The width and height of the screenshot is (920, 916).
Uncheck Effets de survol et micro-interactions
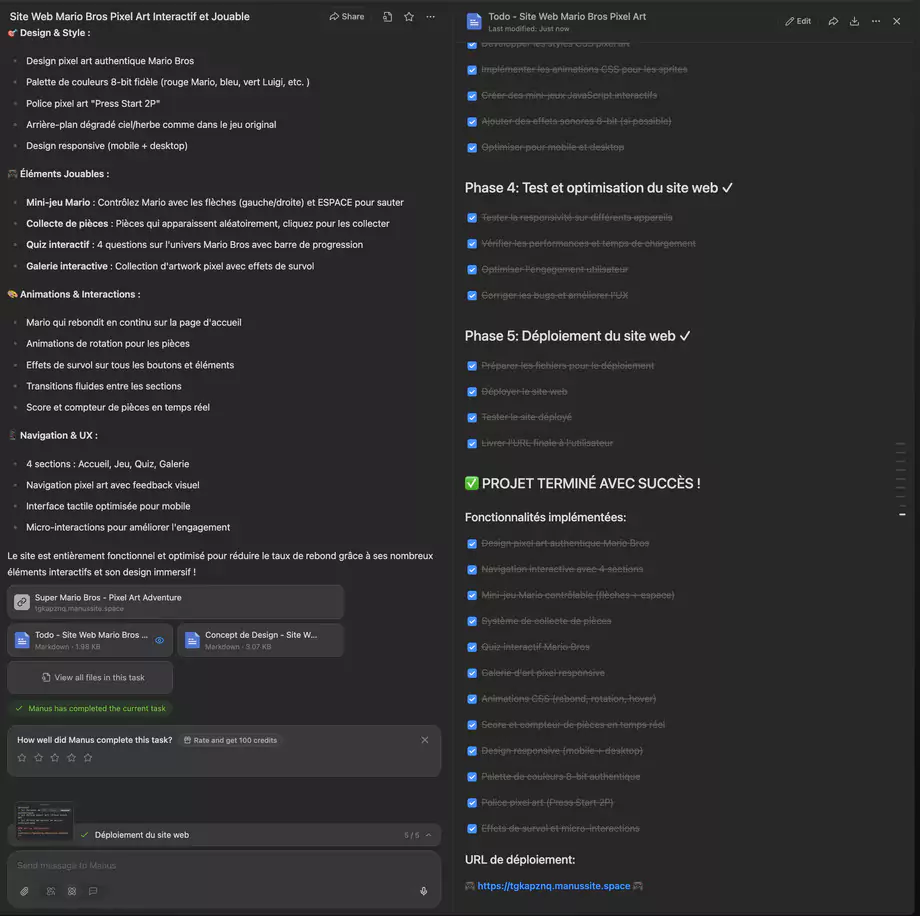coord(472,829)
